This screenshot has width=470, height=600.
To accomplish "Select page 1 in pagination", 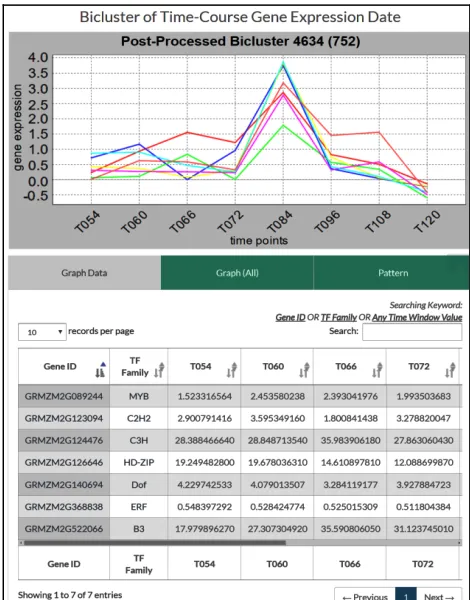I will (x=406, y=595).
